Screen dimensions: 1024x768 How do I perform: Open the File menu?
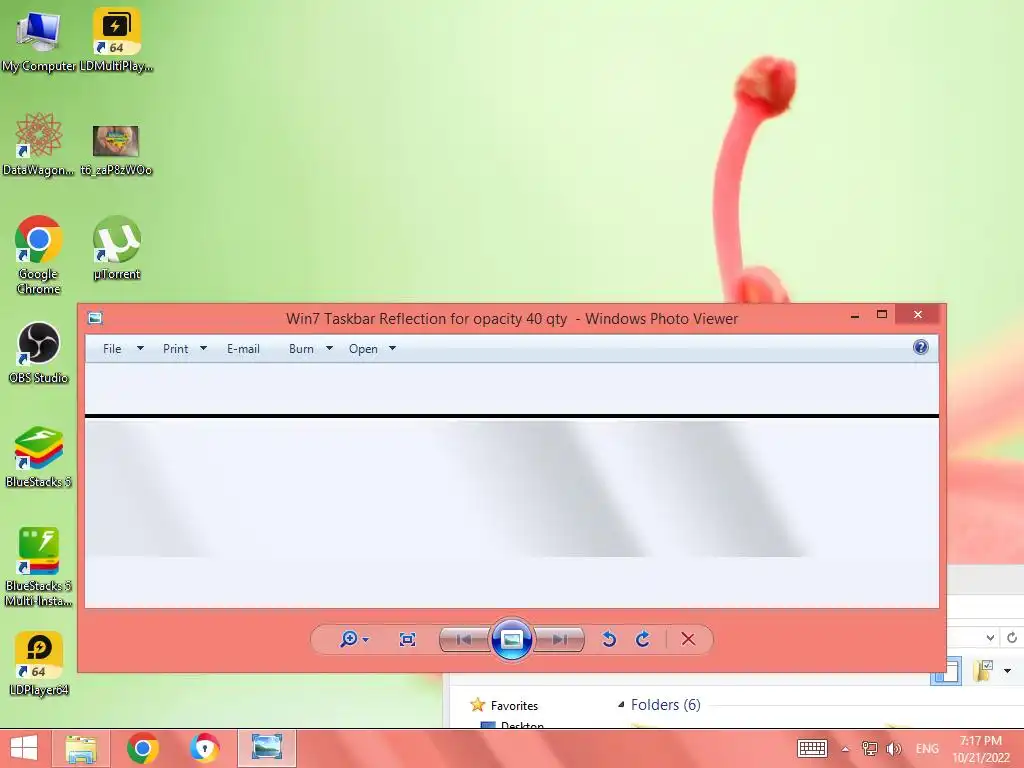pos(112,349)
